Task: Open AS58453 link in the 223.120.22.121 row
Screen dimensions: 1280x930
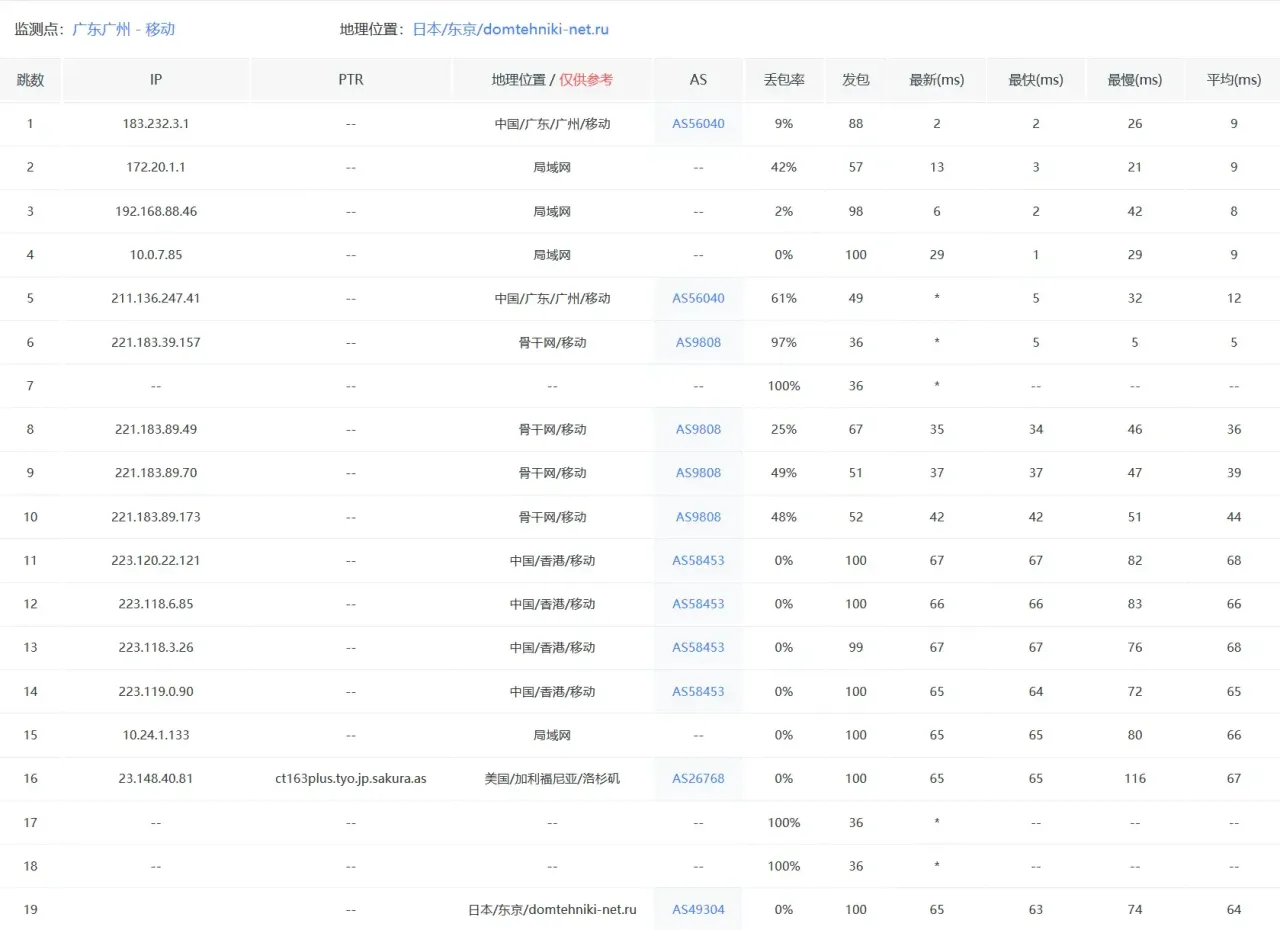Action: tap(698, 560)
